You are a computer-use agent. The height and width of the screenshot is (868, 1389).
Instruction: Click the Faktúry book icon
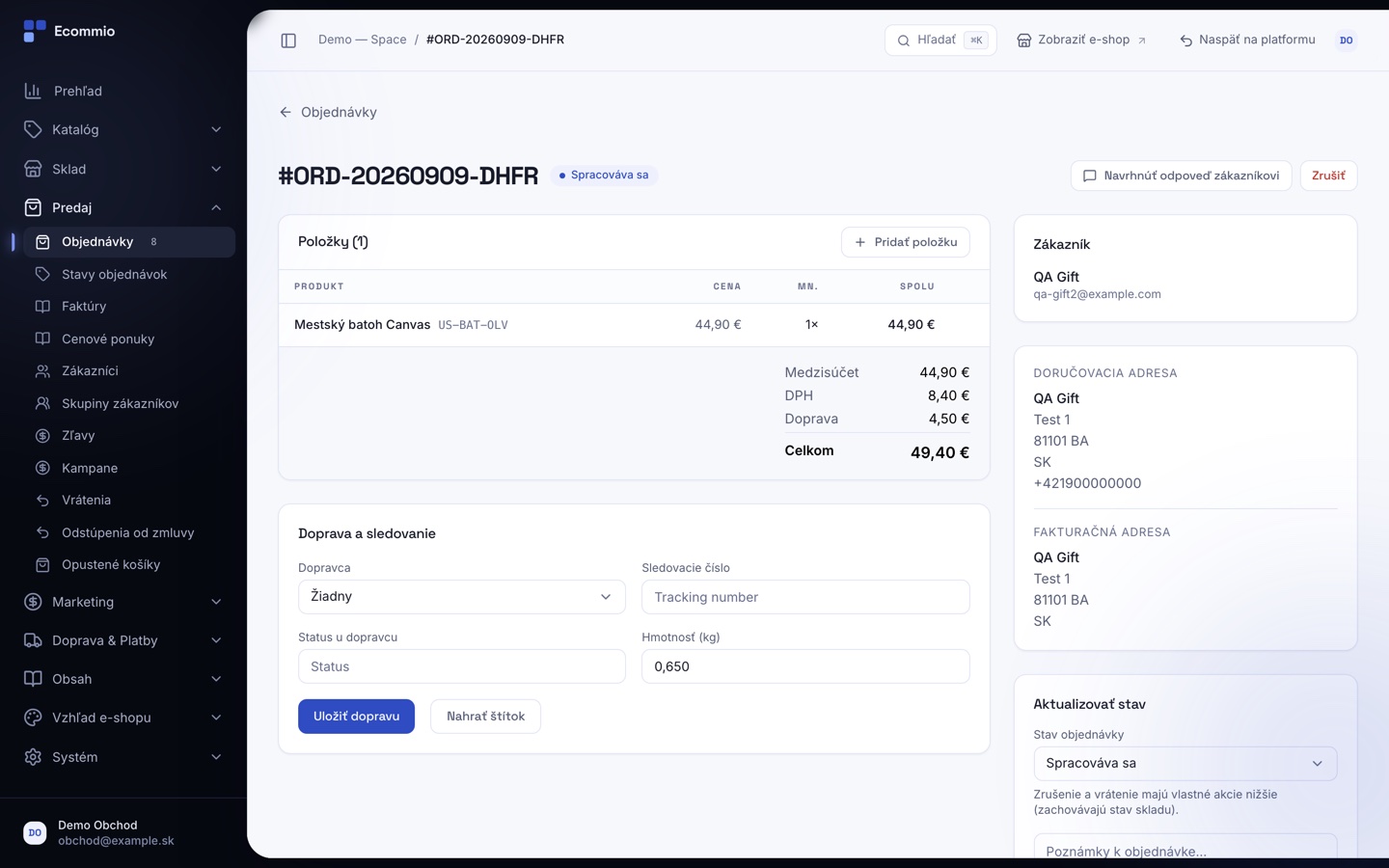tap(42, 307)
